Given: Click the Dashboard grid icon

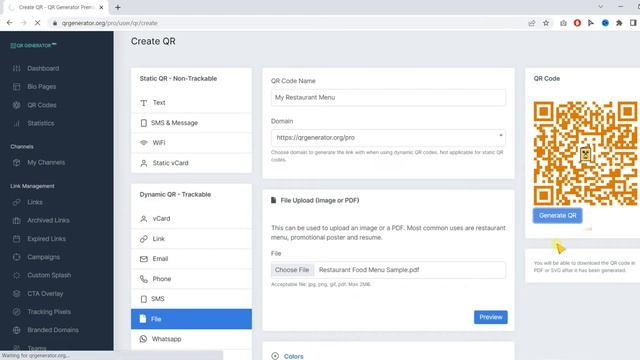Looking at the screenshot, I should 16,68.
